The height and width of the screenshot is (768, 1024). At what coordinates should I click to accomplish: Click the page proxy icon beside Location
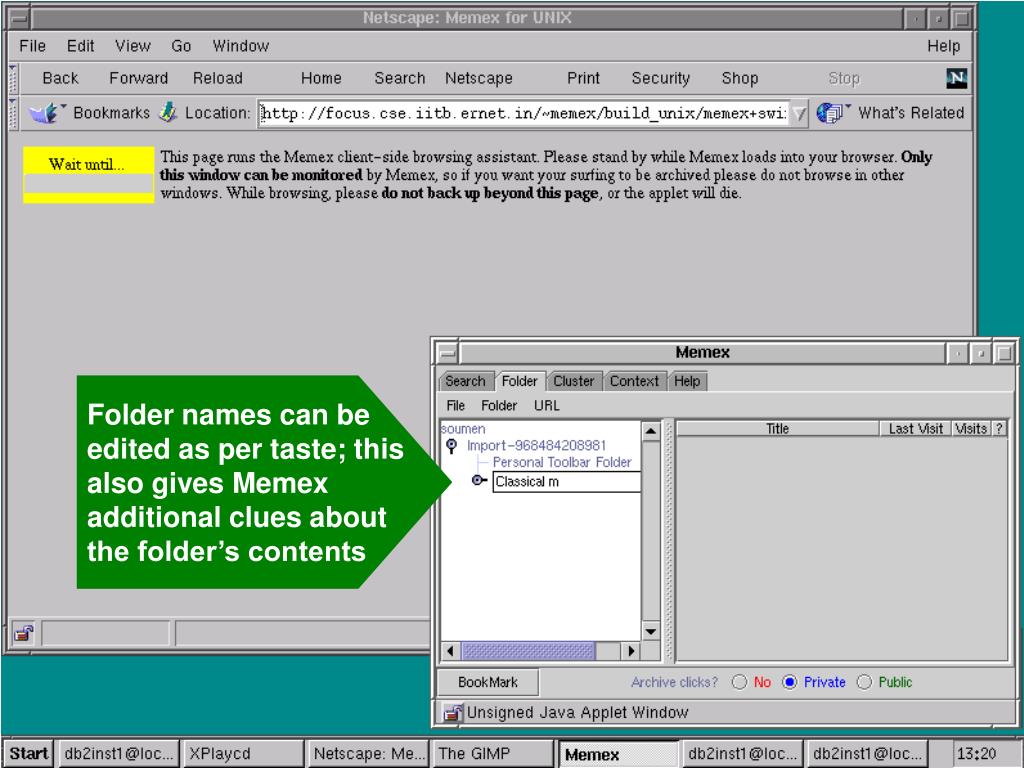click(x=168, y=112)
